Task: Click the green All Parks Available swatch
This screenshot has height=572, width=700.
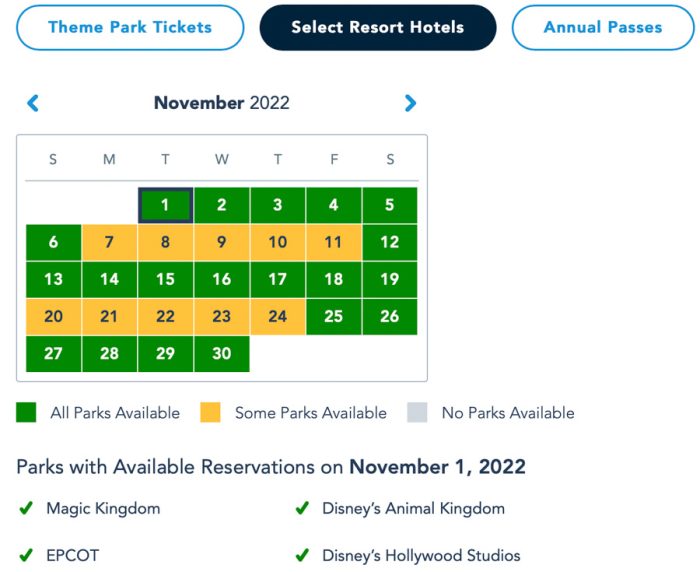Action: (27, 412)
